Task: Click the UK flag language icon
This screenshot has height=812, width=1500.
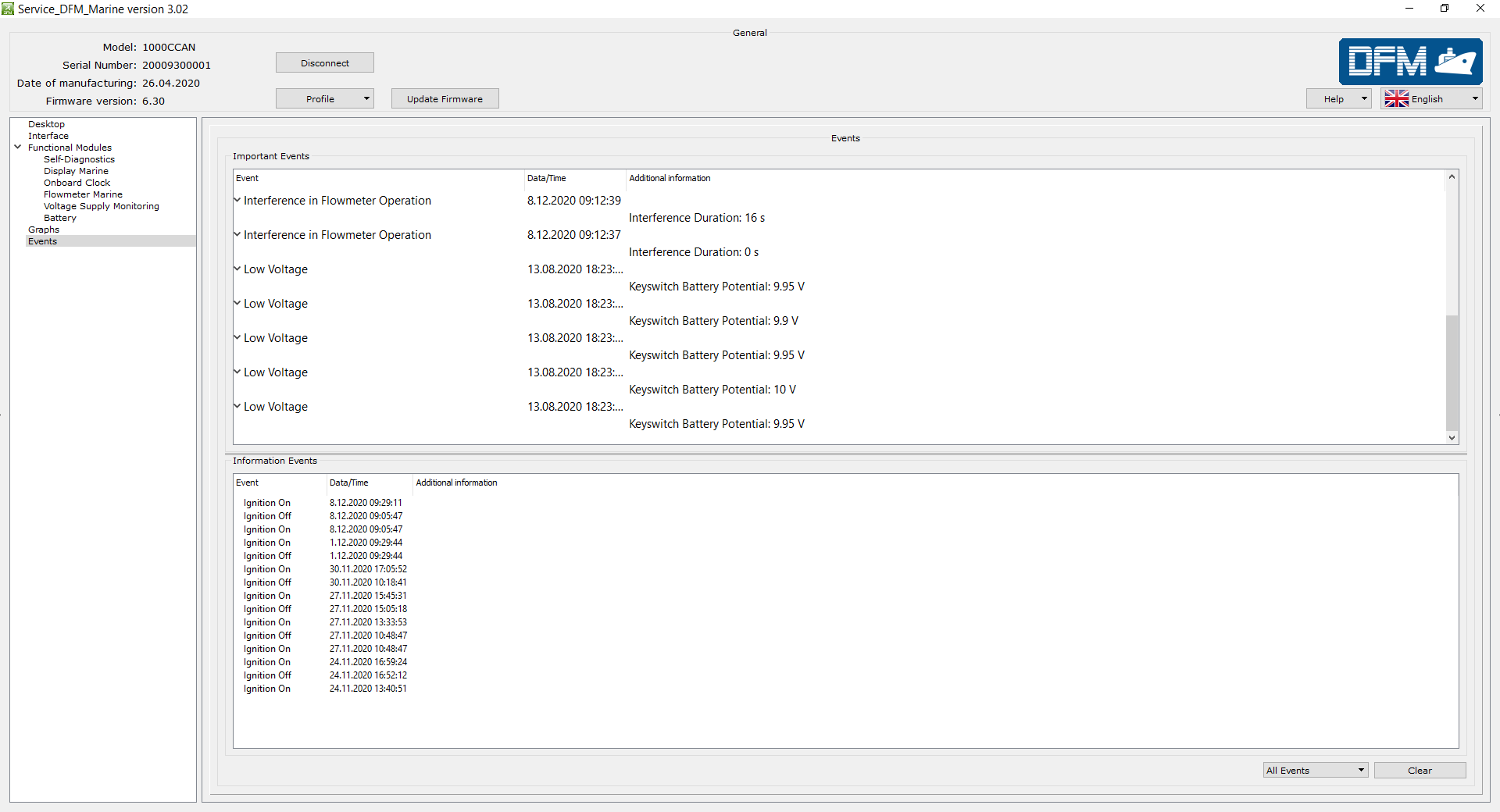Action: [x=1396, y=99]
